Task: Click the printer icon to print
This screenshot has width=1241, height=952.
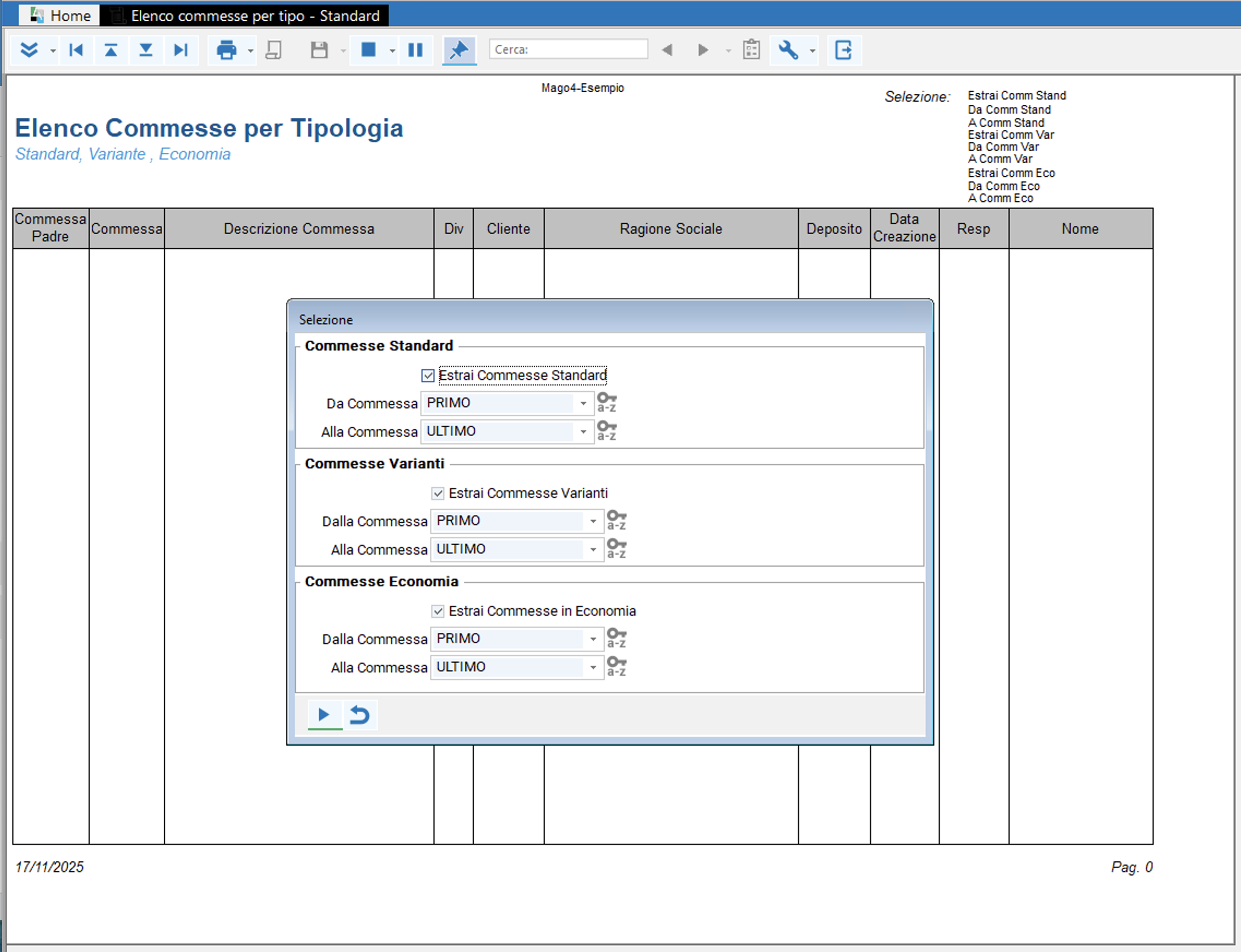Action: tap(226, 50)
